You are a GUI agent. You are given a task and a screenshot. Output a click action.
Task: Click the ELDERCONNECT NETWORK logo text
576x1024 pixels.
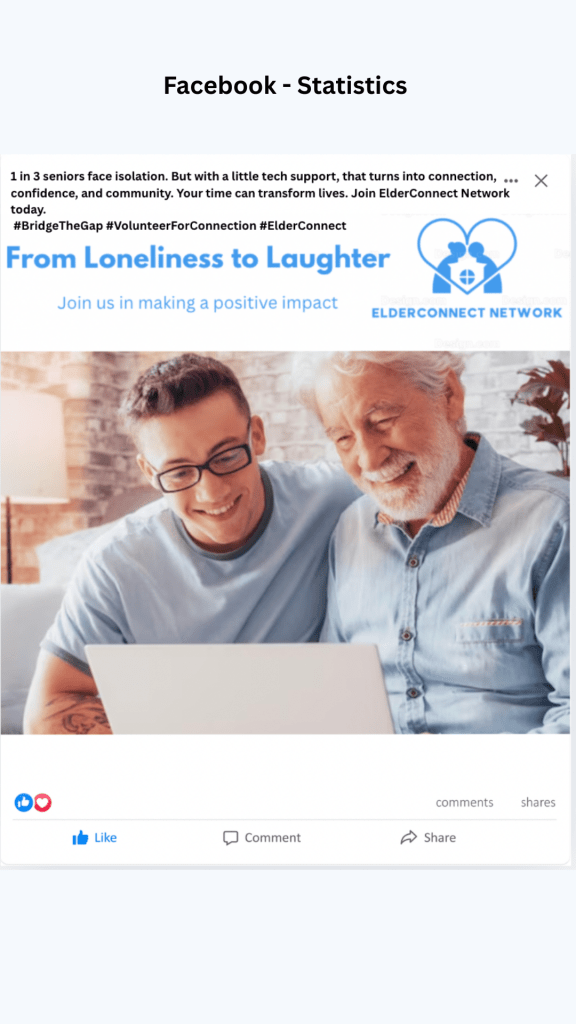click(x=467, y=313)
